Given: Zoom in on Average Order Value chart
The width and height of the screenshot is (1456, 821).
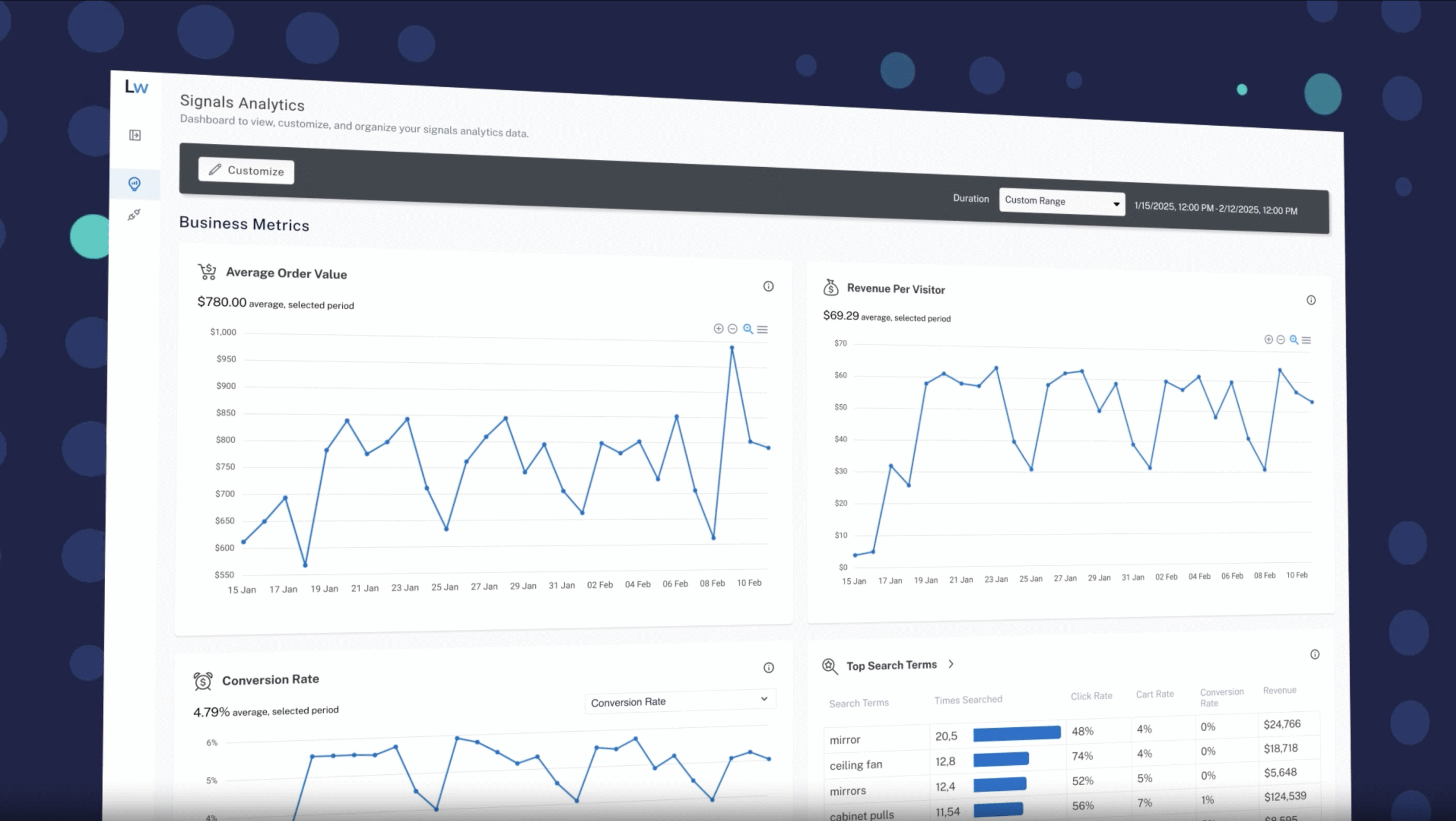Looking at the screenshot, I should coord(718,329).
